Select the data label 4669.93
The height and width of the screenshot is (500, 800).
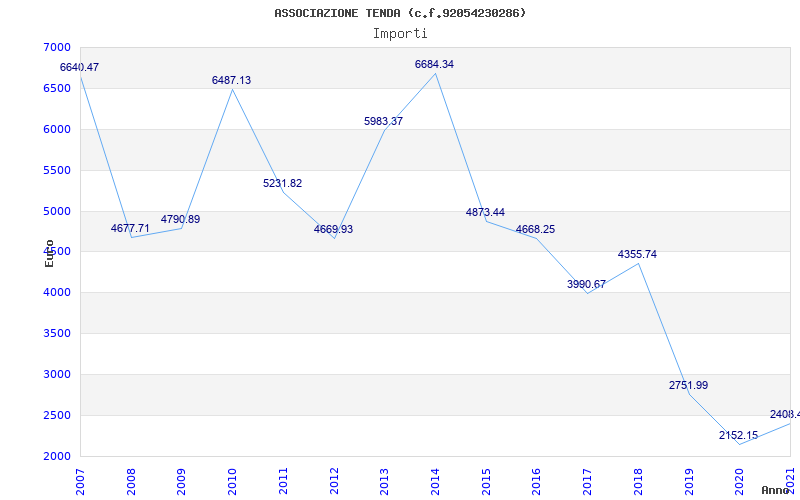(333, 229)
